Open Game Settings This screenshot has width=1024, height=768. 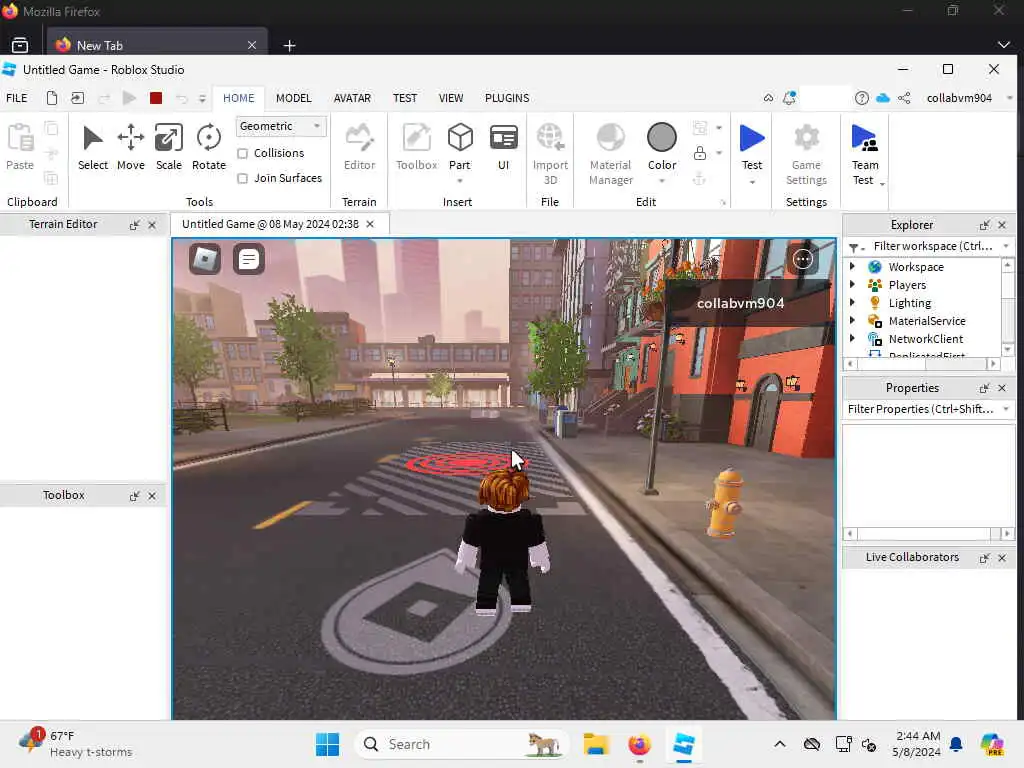click(807, 155)
